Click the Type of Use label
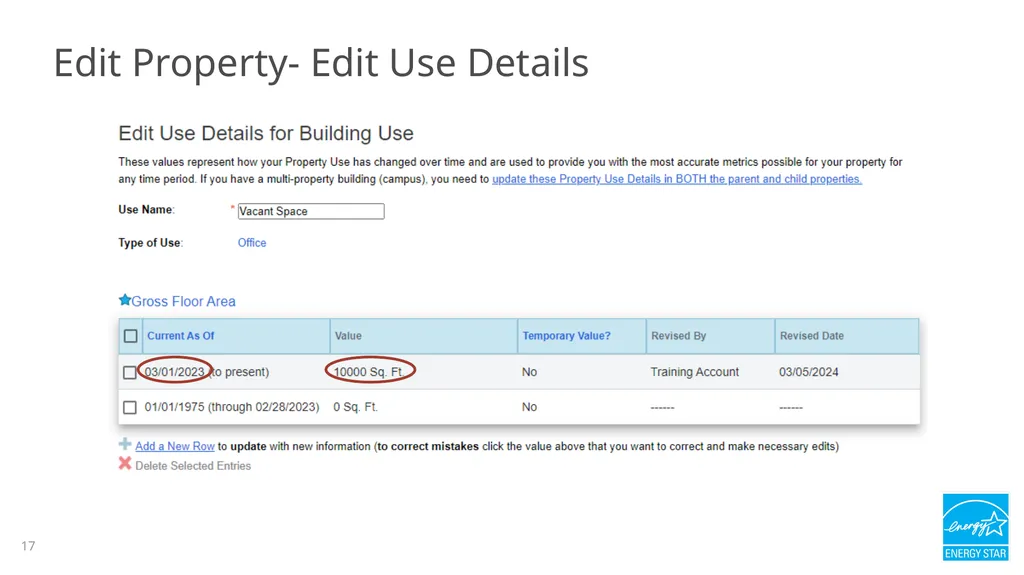 (x=150, y=243)
